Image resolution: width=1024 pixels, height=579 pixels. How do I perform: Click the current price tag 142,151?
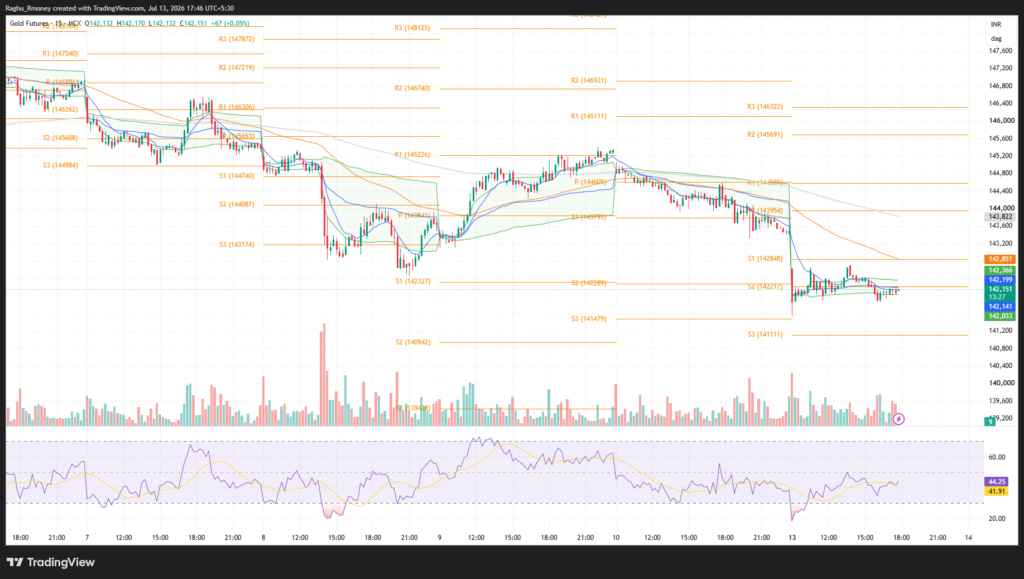tap(1000, 289)
